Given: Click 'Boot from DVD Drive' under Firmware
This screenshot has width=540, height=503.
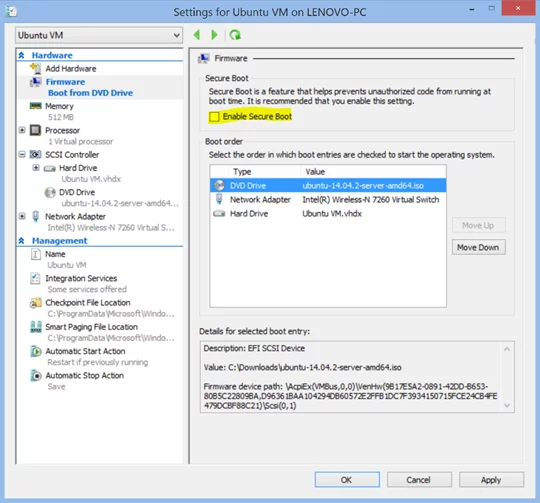Looking at the screenshot, I should [90, 93].
